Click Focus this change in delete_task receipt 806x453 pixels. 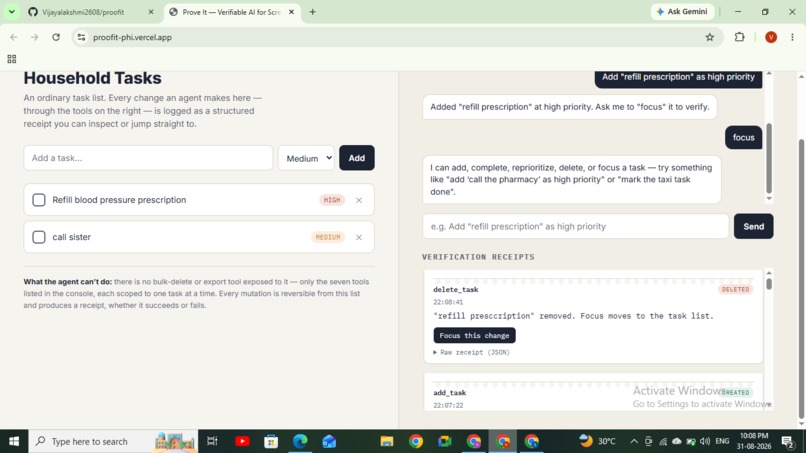click(474, 335)
